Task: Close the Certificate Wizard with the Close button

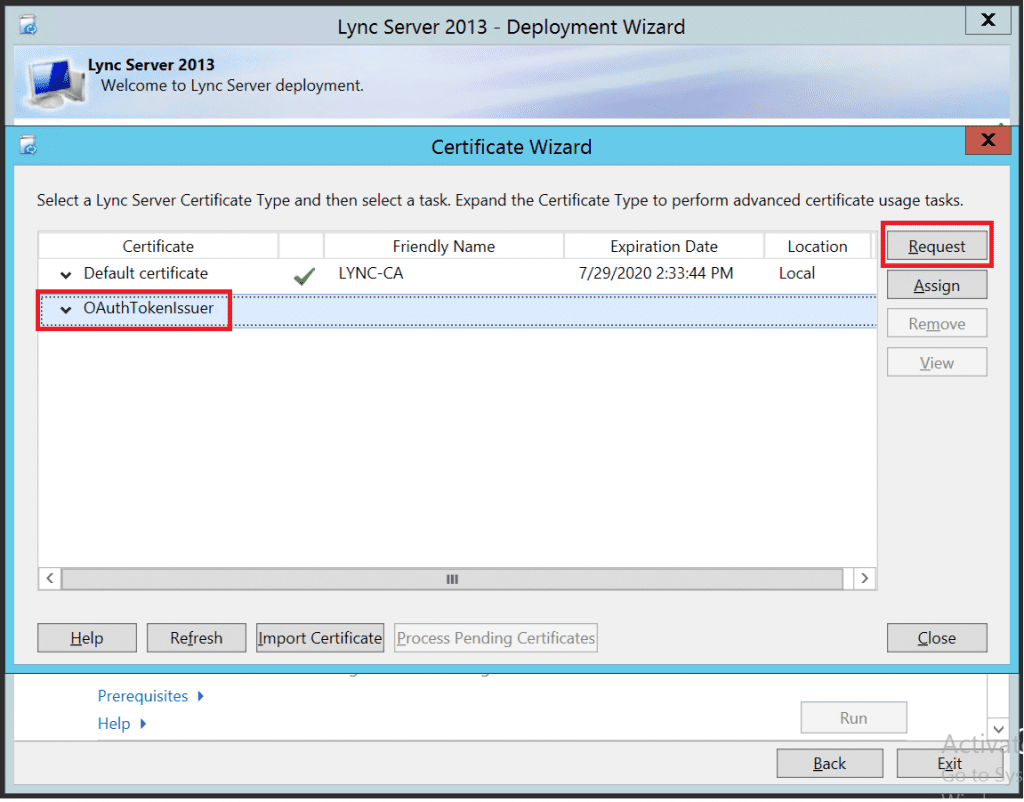Action: click(x=937, y=637)
